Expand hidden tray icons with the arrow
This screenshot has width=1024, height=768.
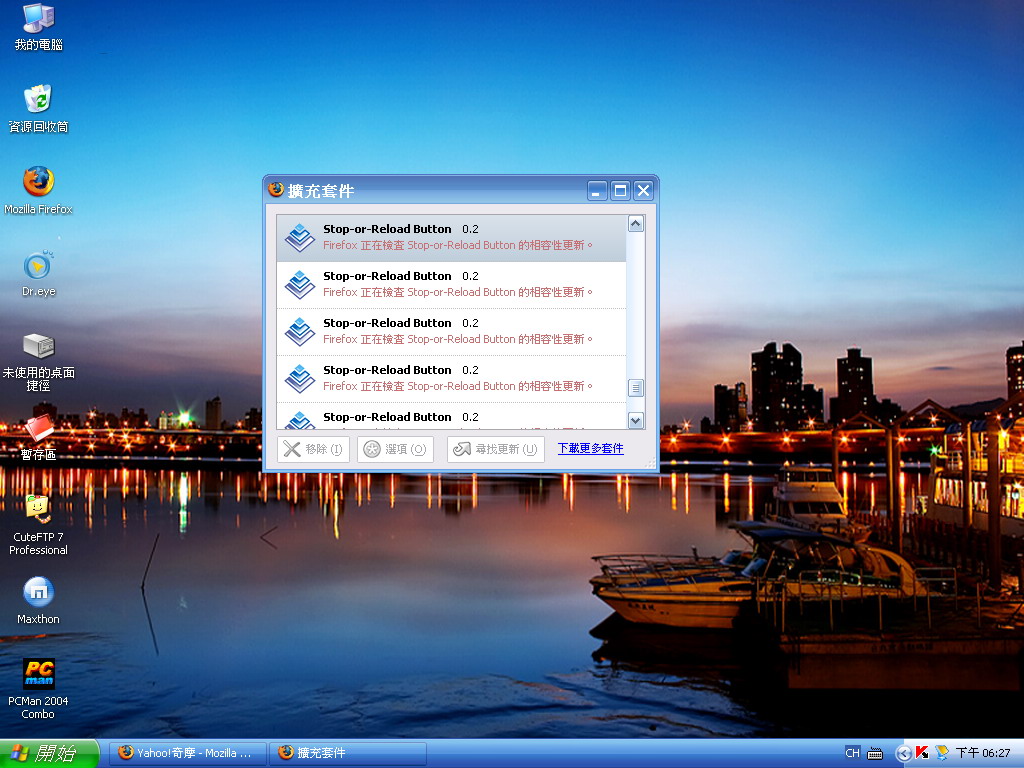pos(904,754)
